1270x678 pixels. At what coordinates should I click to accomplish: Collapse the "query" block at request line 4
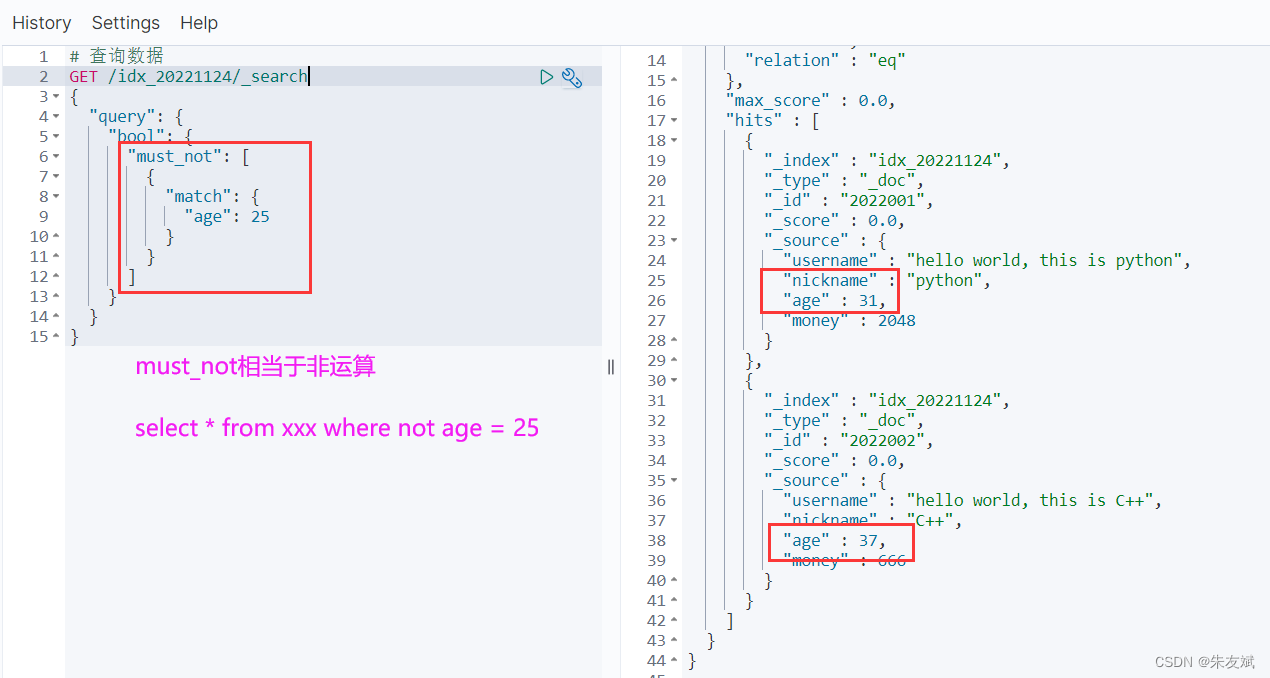coord(56,117)
